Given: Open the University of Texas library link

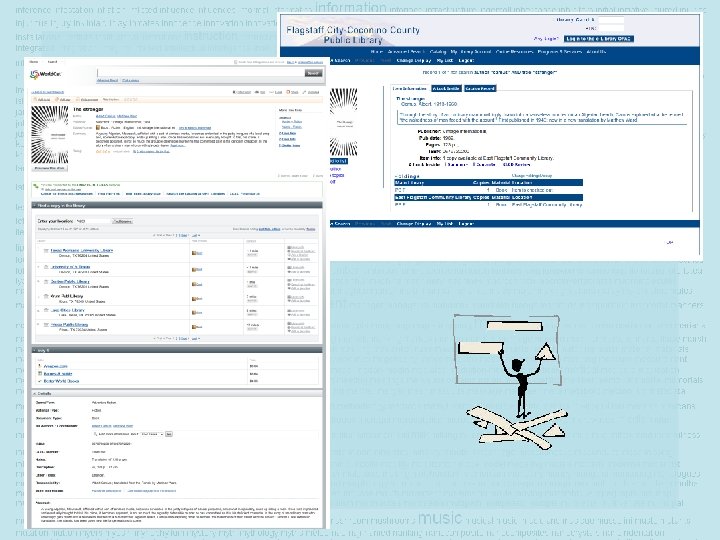Looking at the screenshot, I should [x=70, y=267].
